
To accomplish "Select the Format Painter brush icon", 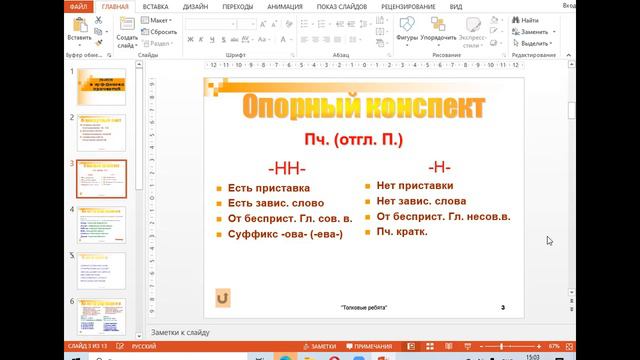I will point(98,43).
